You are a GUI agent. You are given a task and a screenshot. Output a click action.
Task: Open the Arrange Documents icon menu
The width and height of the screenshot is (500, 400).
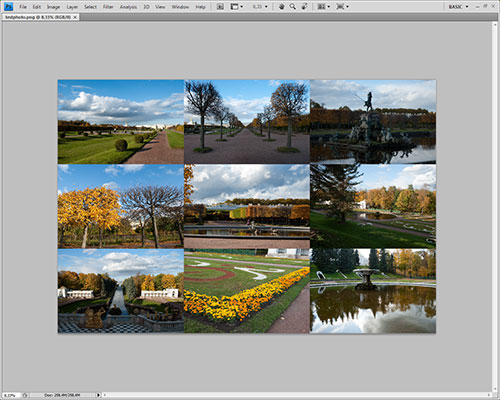[x=323, y=7]
